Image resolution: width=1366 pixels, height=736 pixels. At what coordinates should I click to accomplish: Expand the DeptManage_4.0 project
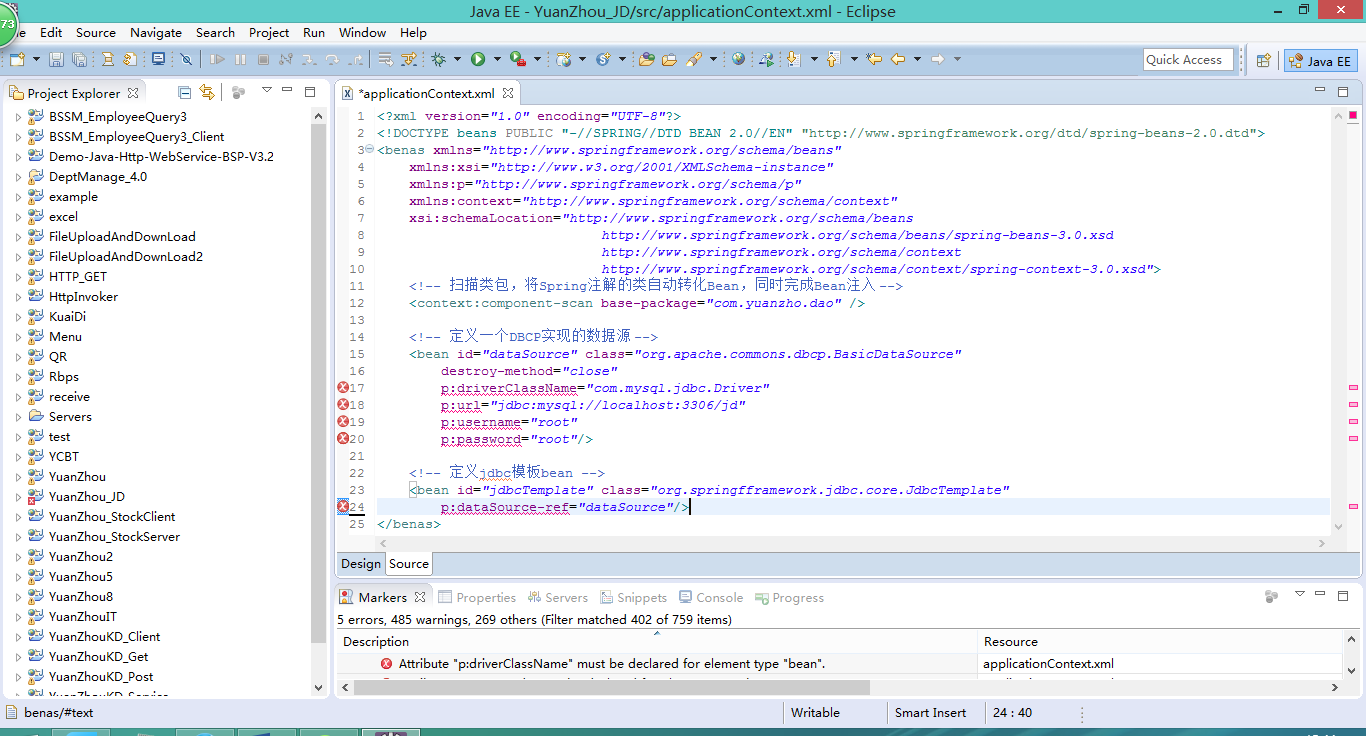click(18, 177)
